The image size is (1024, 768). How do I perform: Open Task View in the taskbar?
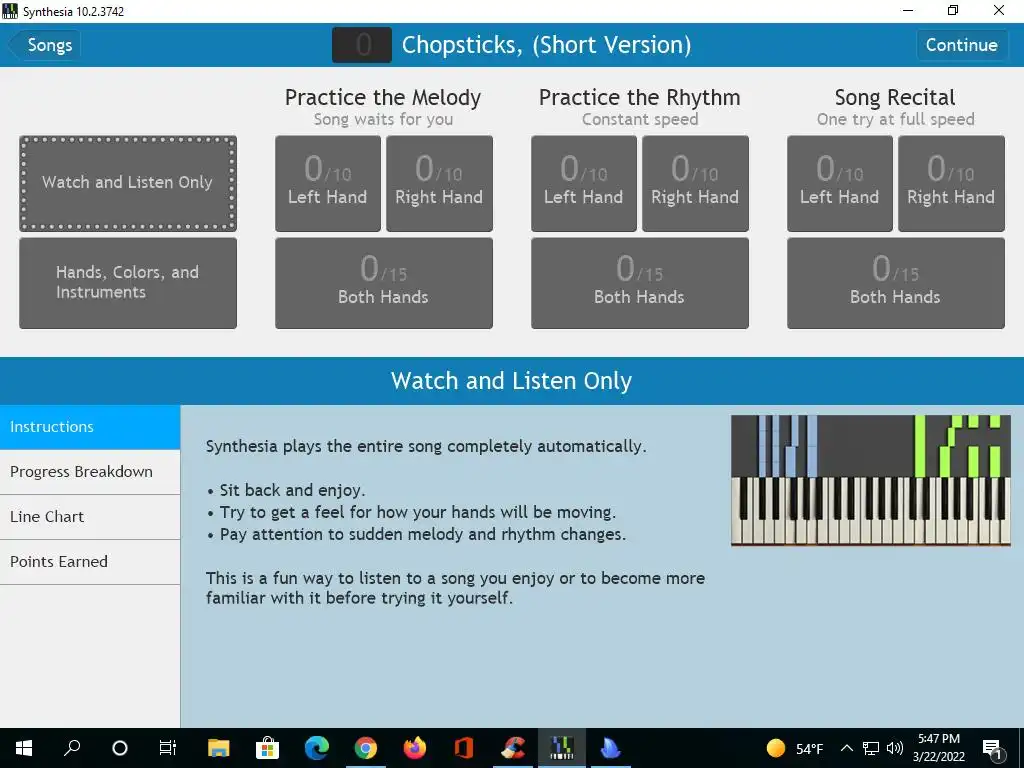(x=168, y=748)
